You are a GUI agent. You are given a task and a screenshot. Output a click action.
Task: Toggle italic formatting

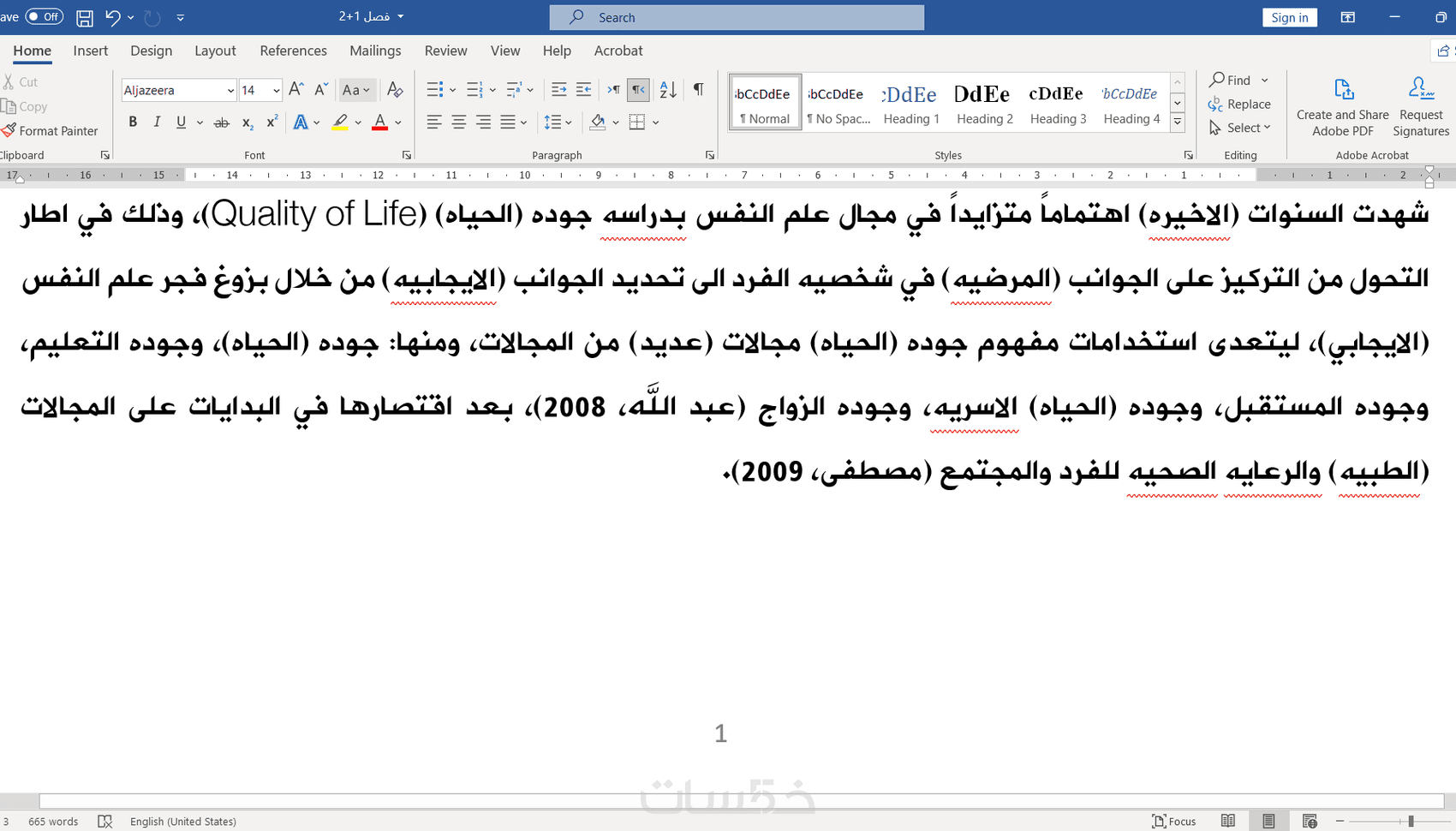click(x=157, y=123)
